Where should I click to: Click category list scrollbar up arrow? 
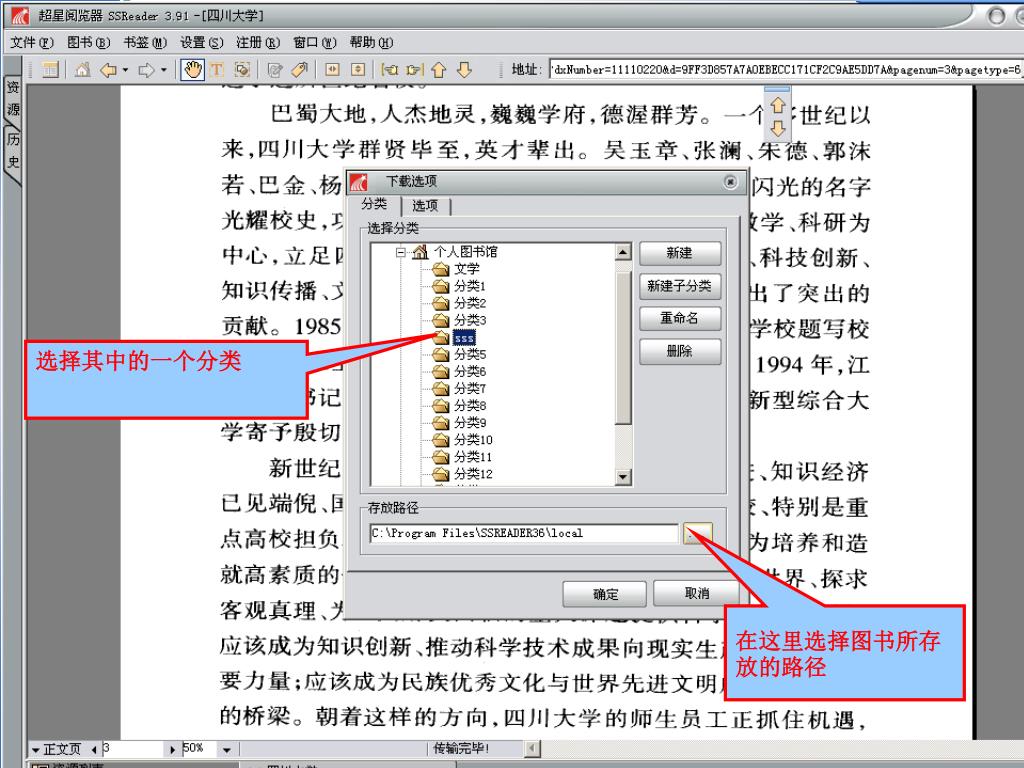tap(623, 252)
